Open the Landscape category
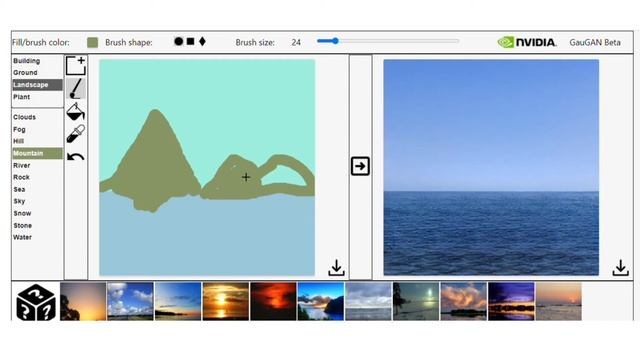Viewport: 640px width, 360px height. (37, 85)
